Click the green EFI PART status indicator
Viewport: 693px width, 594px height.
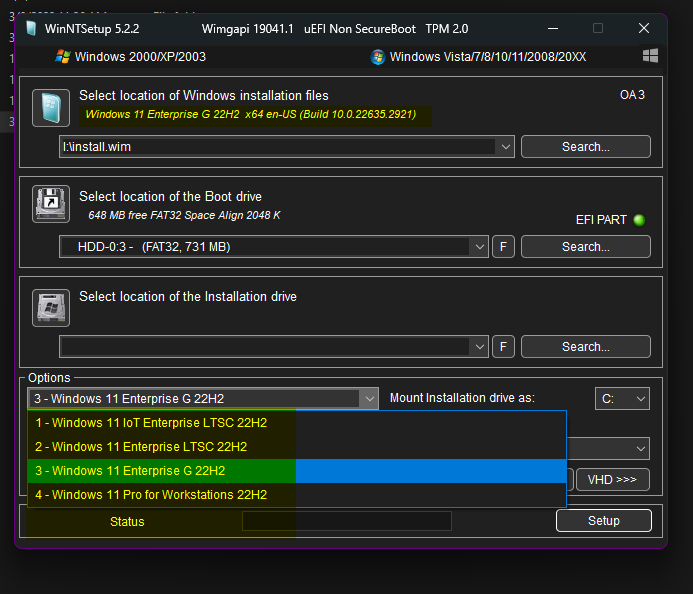(x=639, y=220)
